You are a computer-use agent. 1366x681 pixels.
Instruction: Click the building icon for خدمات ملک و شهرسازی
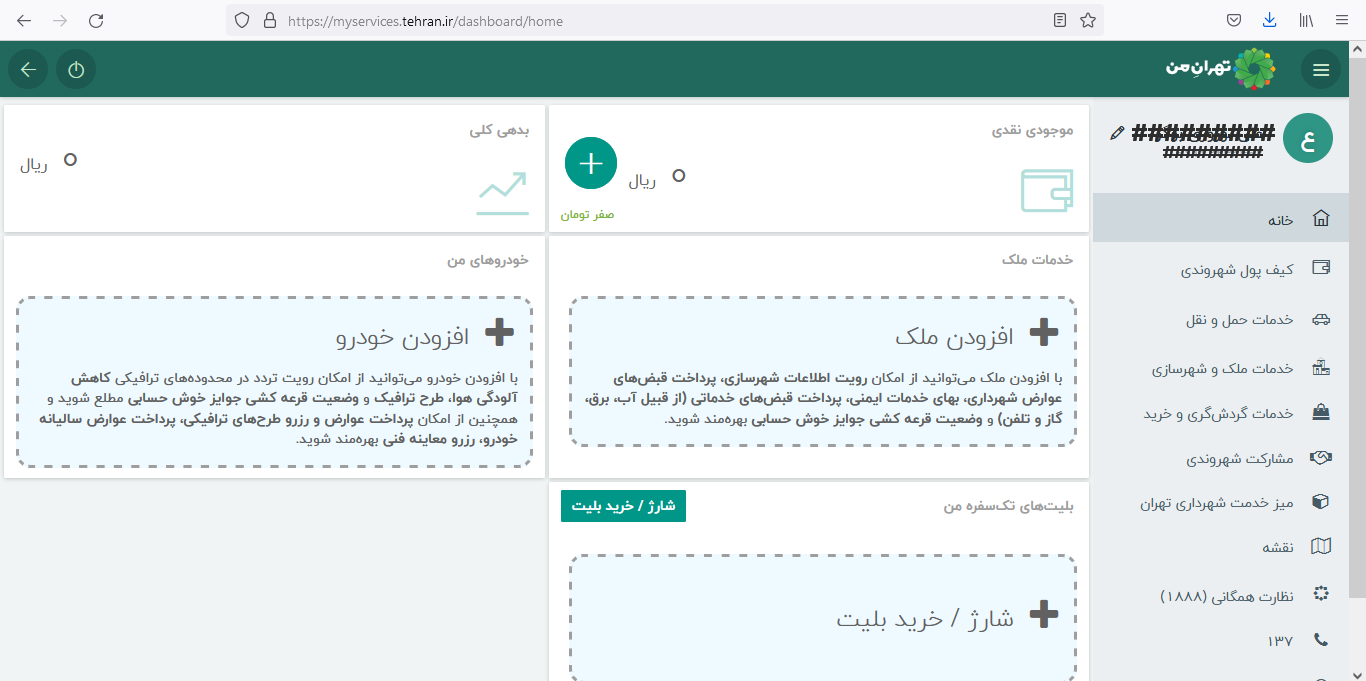click(x=1320, y=366)
